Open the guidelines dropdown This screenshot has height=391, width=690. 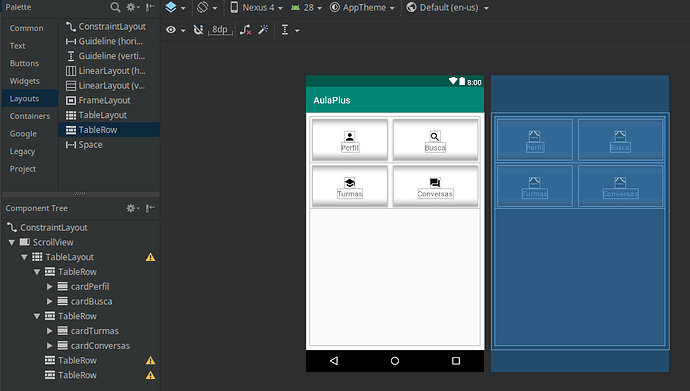[290, 30]
